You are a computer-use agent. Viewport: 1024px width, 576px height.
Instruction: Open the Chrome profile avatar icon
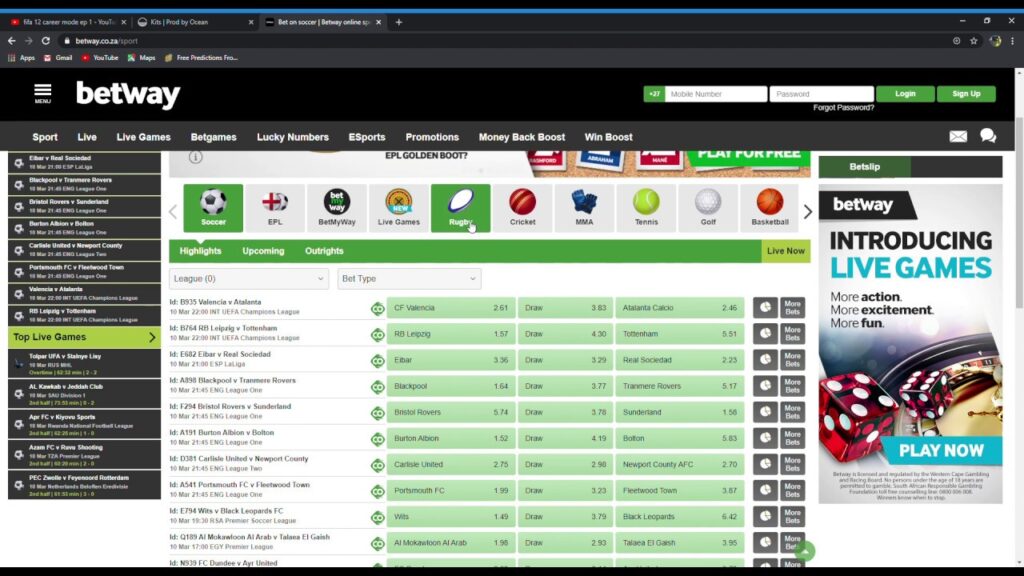[x=995, y=40]
